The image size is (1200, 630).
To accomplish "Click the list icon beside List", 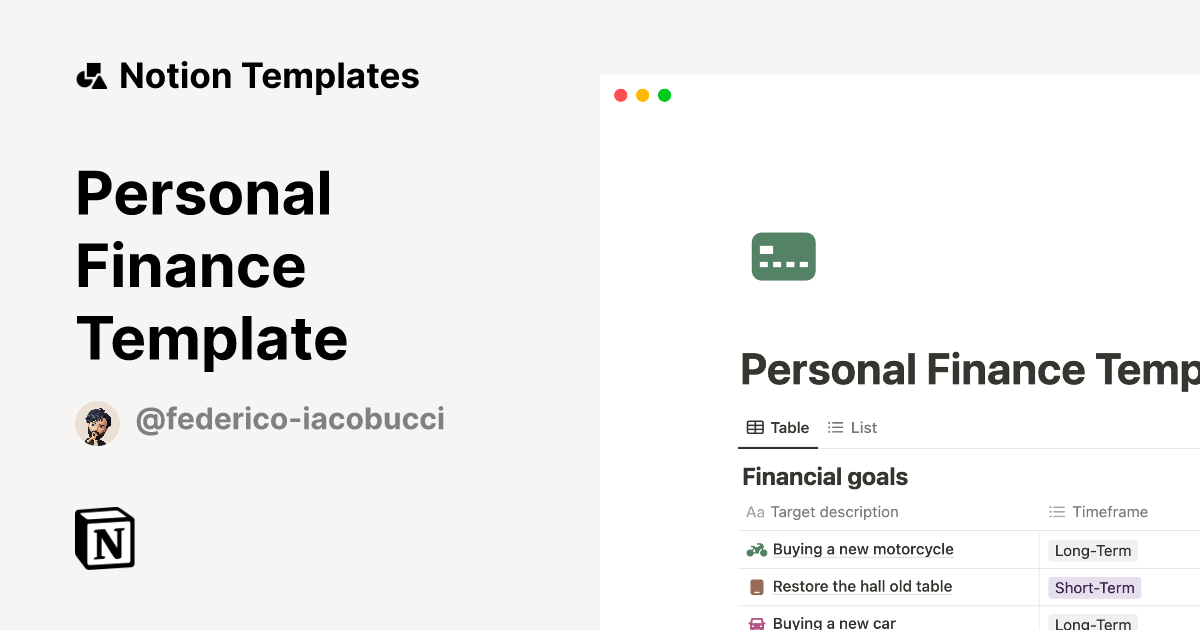I will click(834, 427).
